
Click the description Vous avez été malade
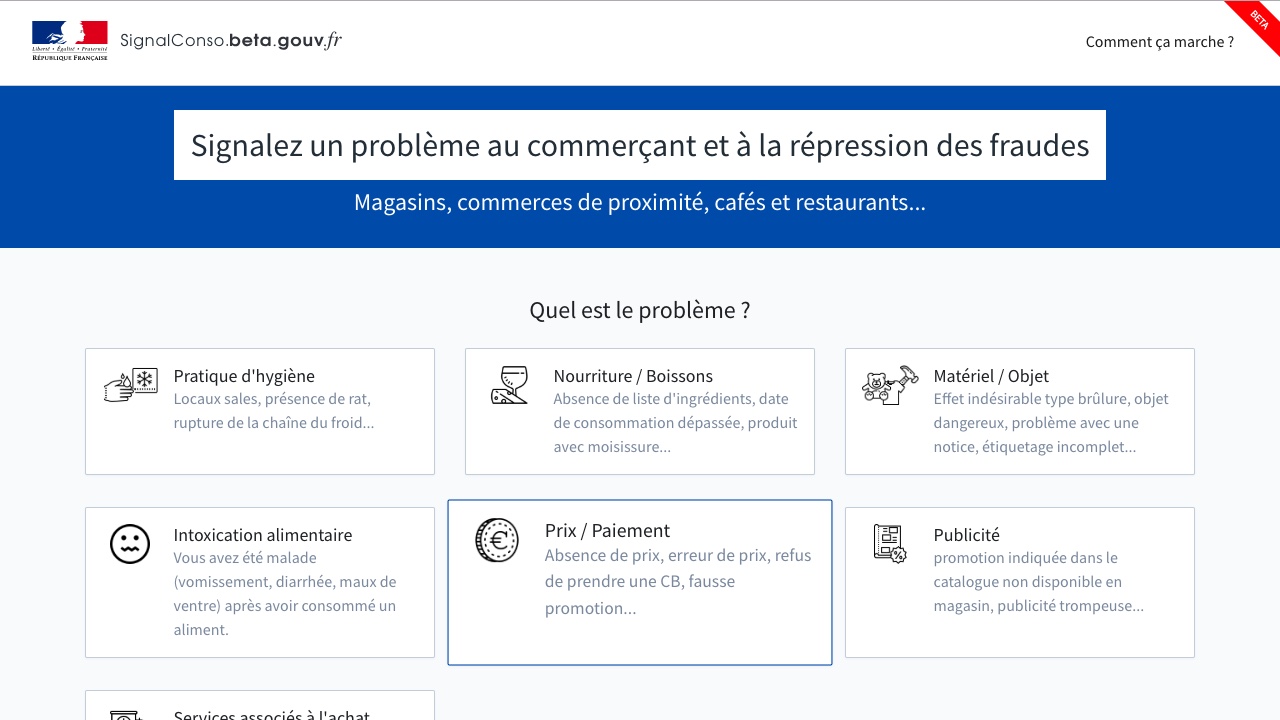tap(285, 594)
